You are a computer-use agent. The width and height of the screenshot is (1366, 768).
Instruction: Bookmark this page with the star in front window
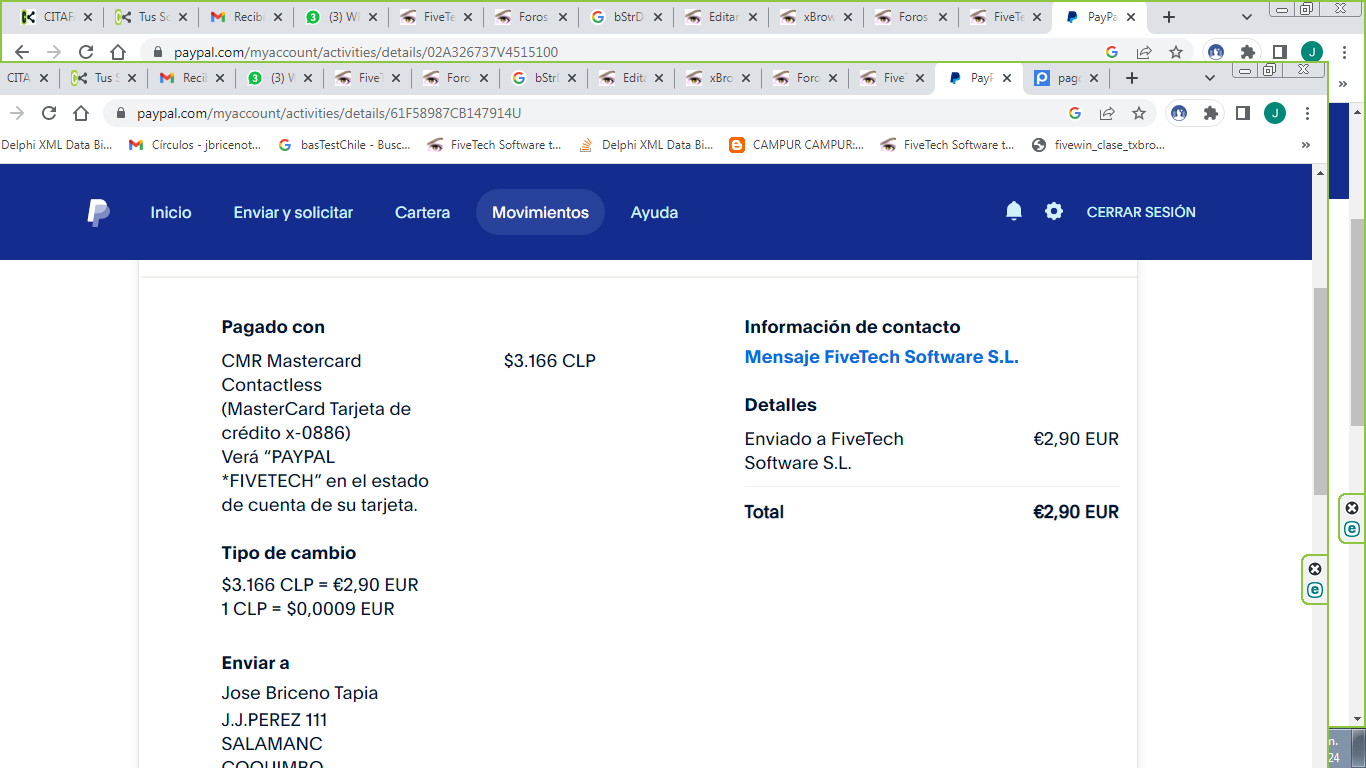pyautogui.click(x=1139, y=113)
